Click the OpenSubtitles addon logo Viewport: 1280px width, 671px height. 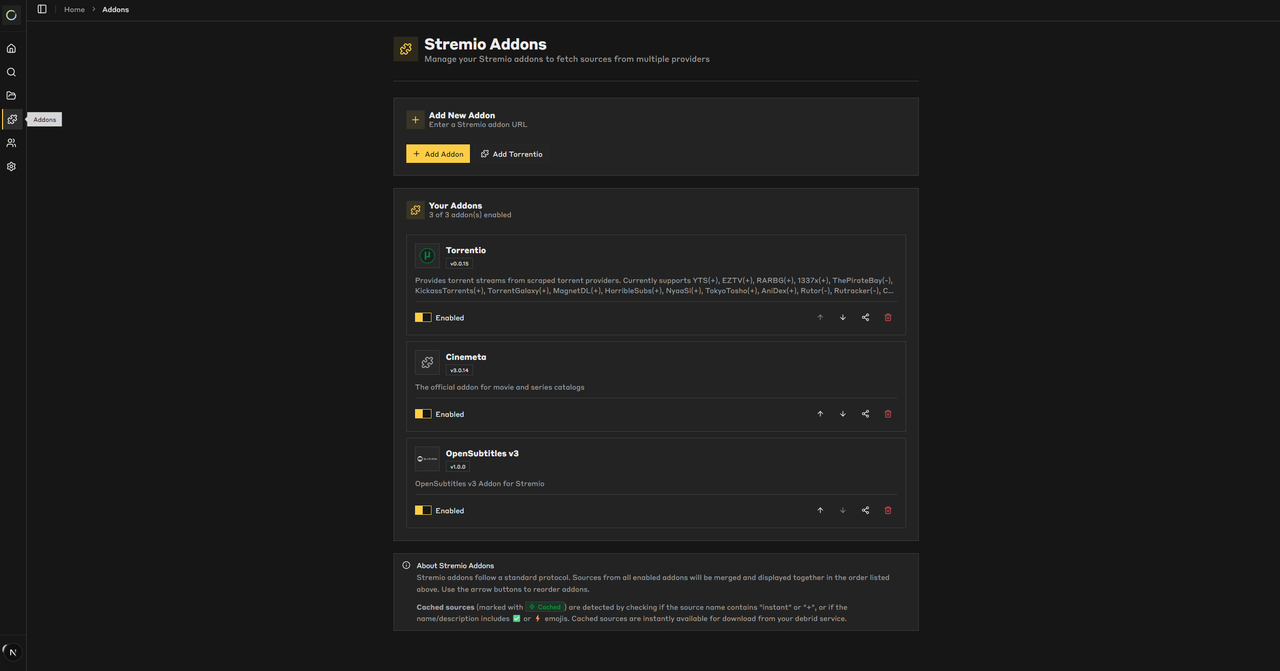point(427,459)
